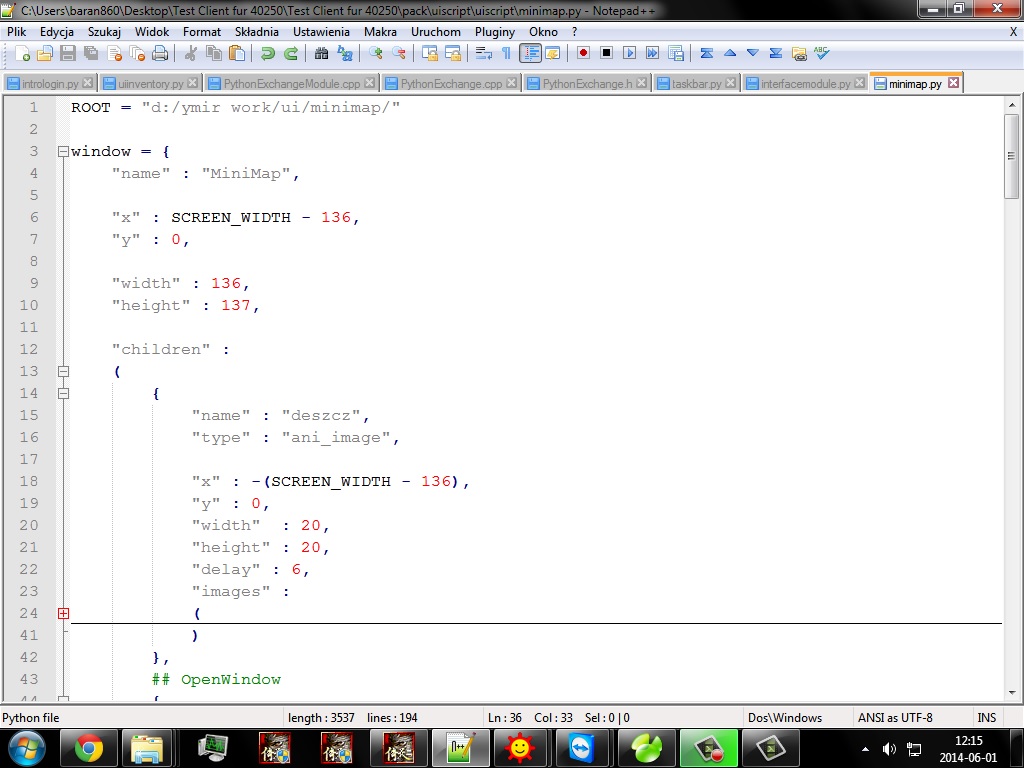
Task: Save the recorded macro icon
Action: click(x=676, y=54)
